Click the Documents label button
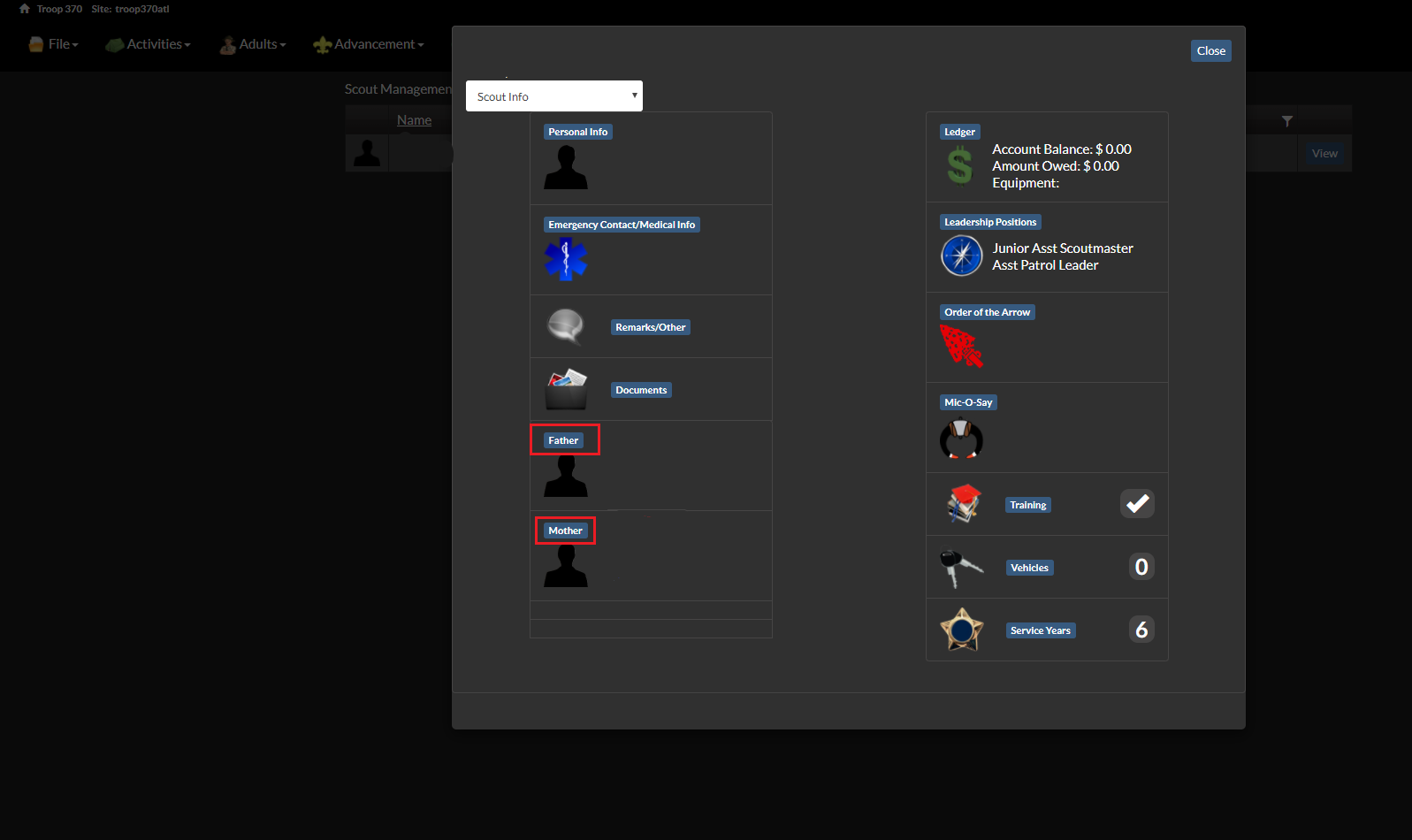 coord(641,390)
